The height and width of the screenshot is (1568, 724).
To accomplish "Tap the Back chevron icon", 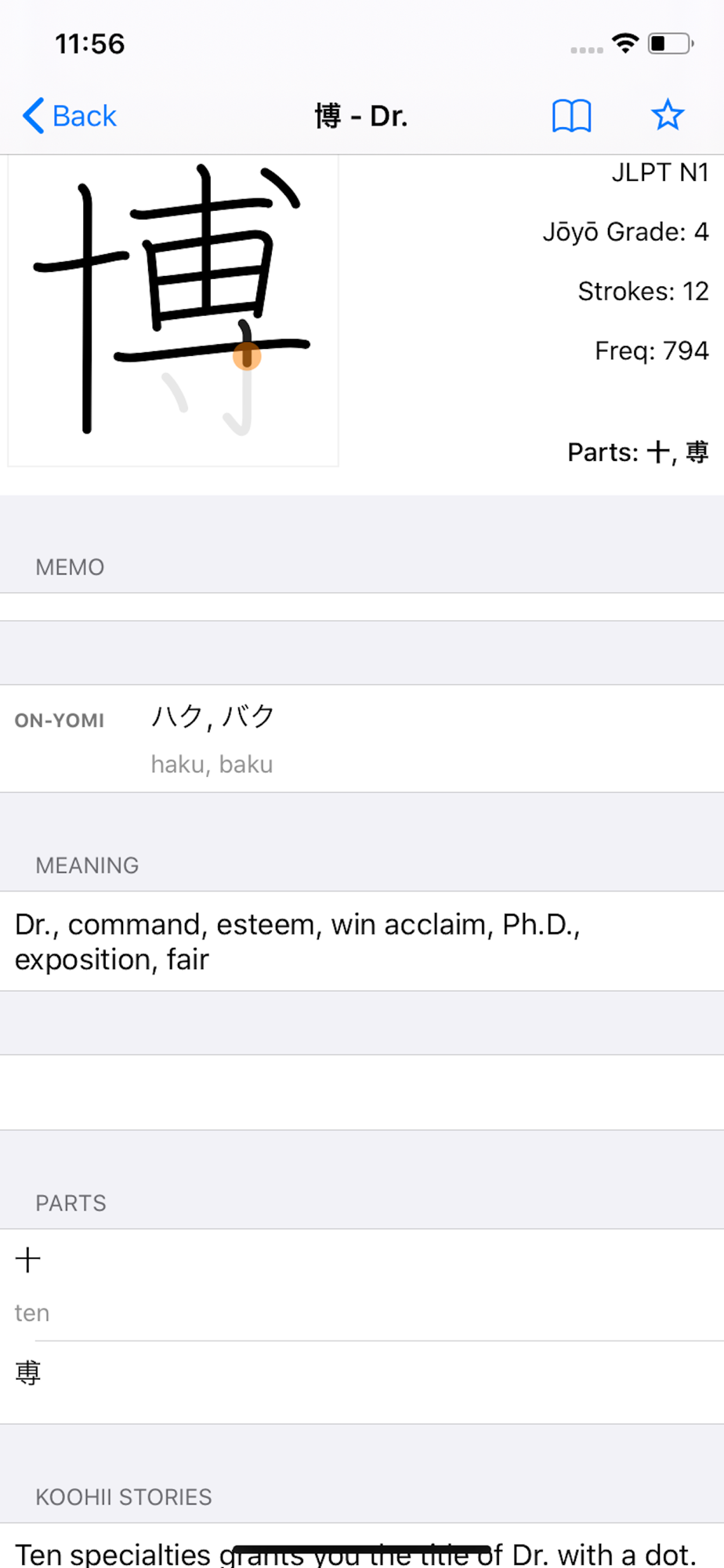I will pos(33,116).
